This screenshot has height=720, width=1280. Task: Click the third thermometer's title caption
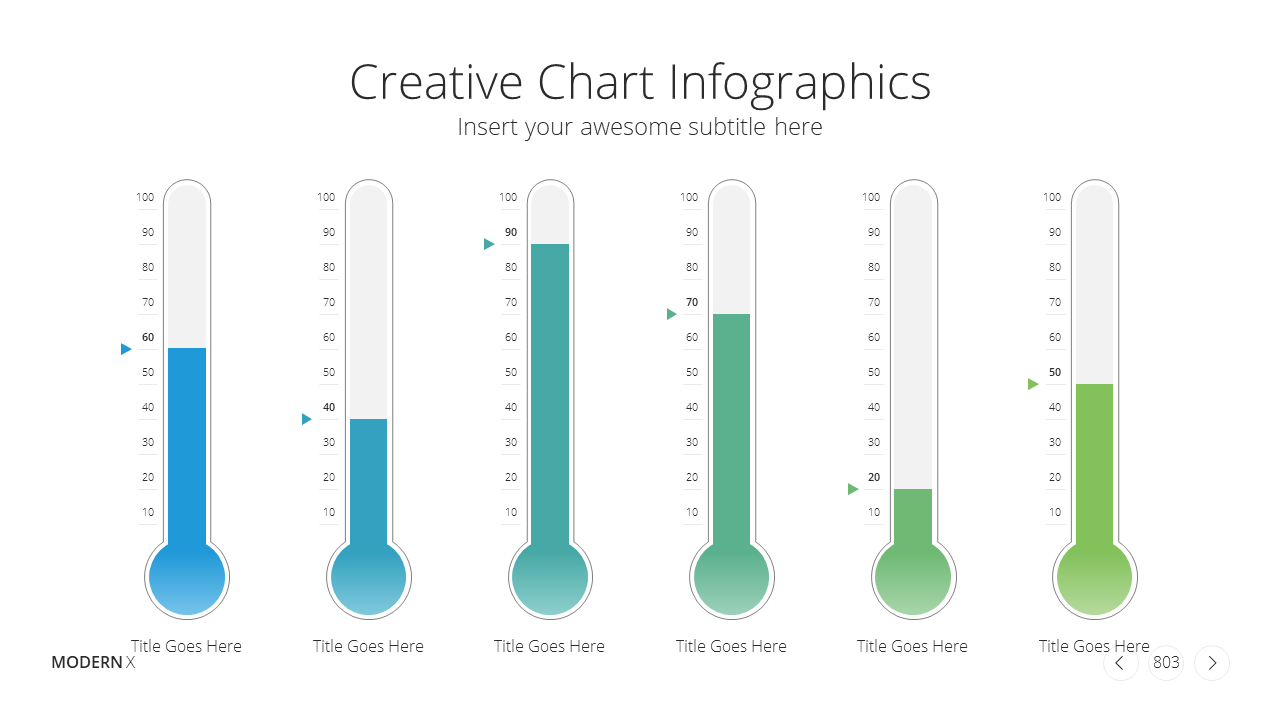pos(549,646)
